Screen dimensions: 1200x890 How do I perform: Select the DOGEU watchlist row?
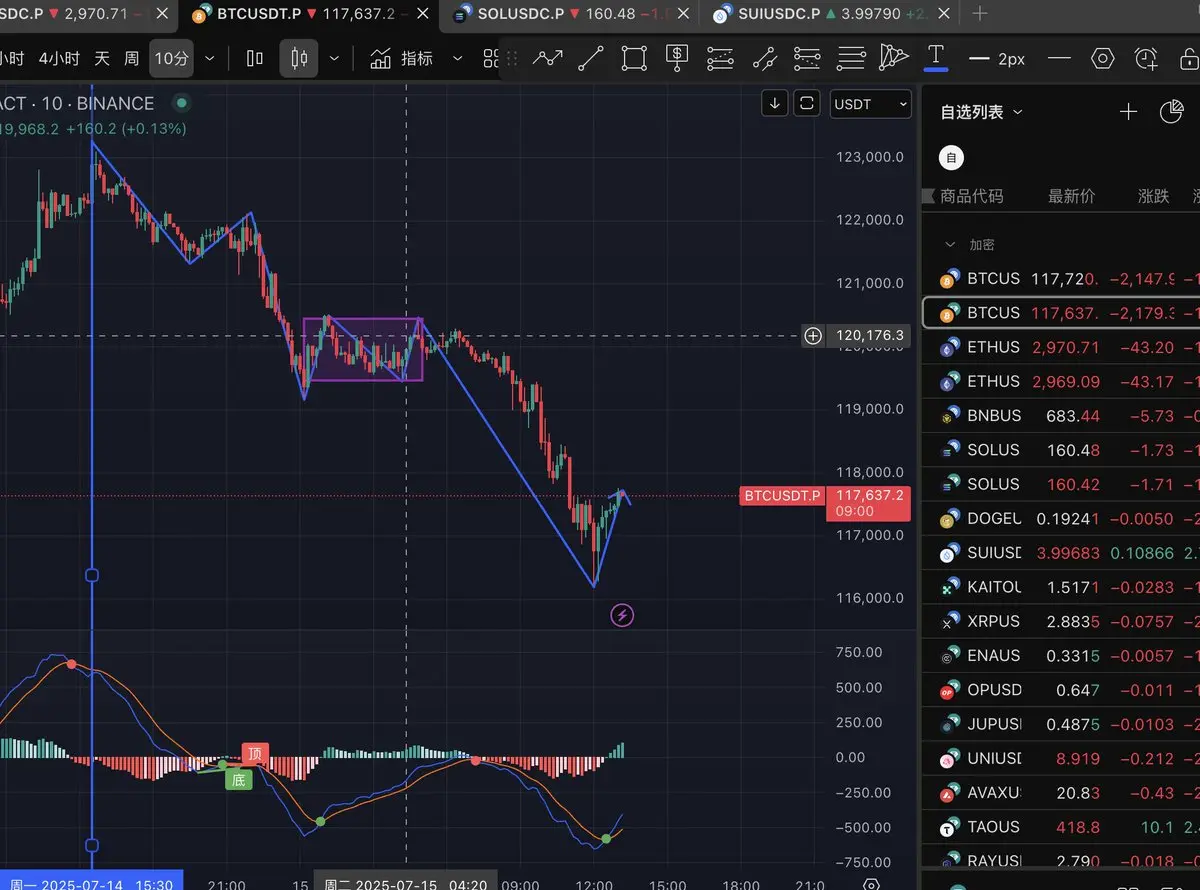tap(1060, 518)
